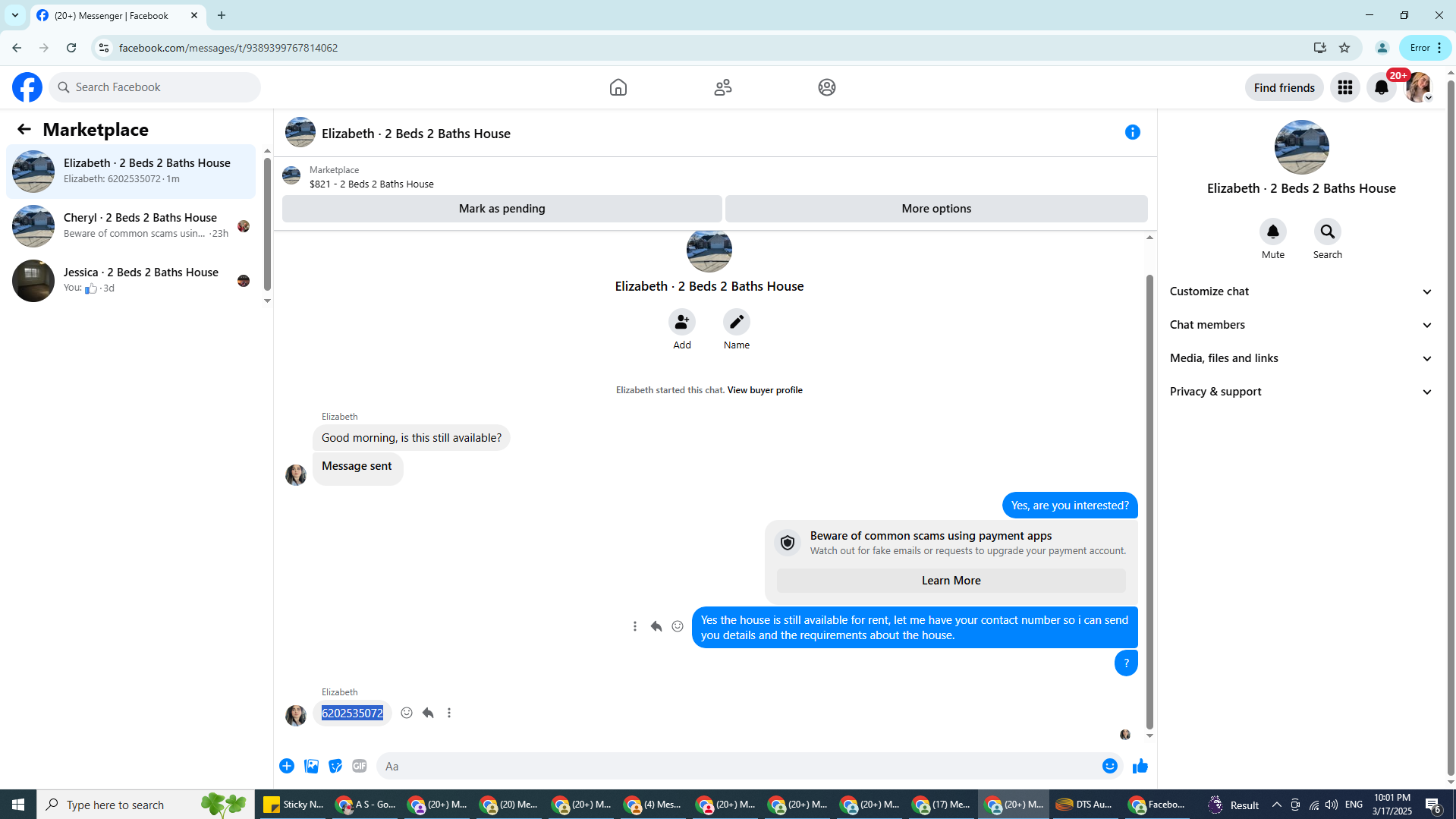Open more actions for the house availability message
The height and width of the screenshot is (819, 1456).
[x=635, y=627]
